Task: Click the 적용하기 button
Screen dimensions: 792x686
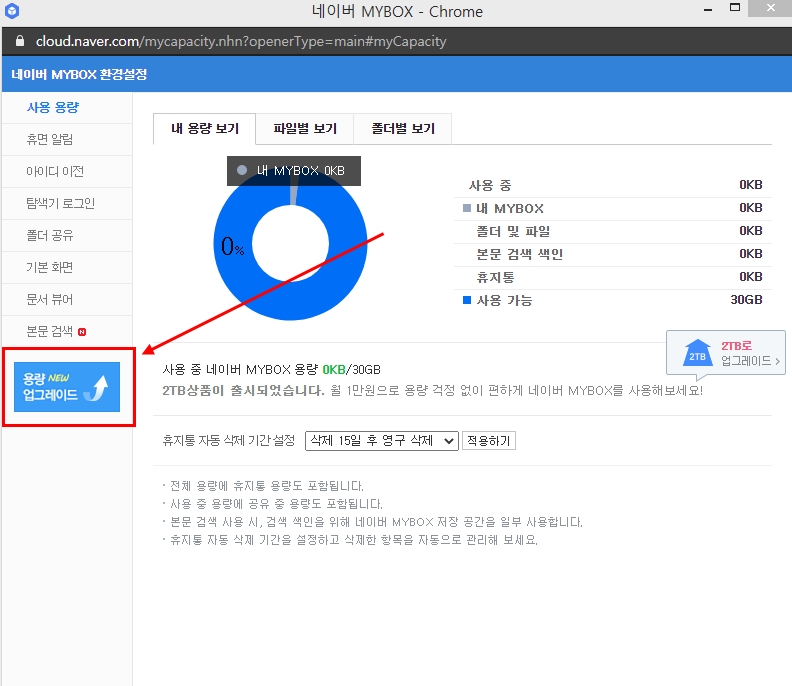Action: [488, 440]
